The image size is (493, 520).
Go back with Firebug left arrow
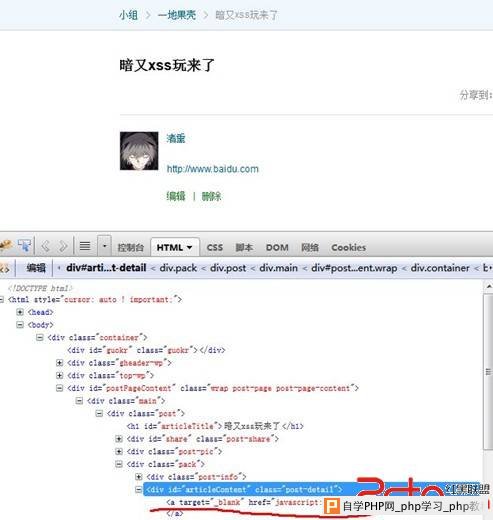pyautogui.click(x=45, y=246)
